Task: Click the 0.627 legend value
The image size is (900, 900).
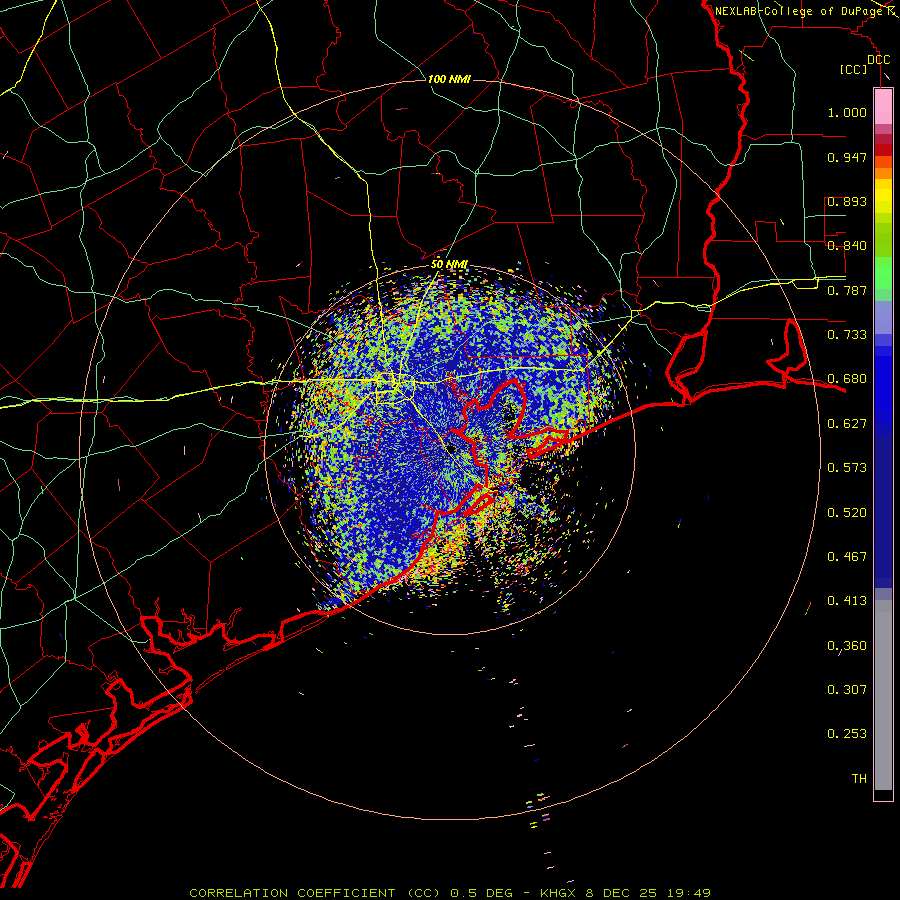Action: 847,424
